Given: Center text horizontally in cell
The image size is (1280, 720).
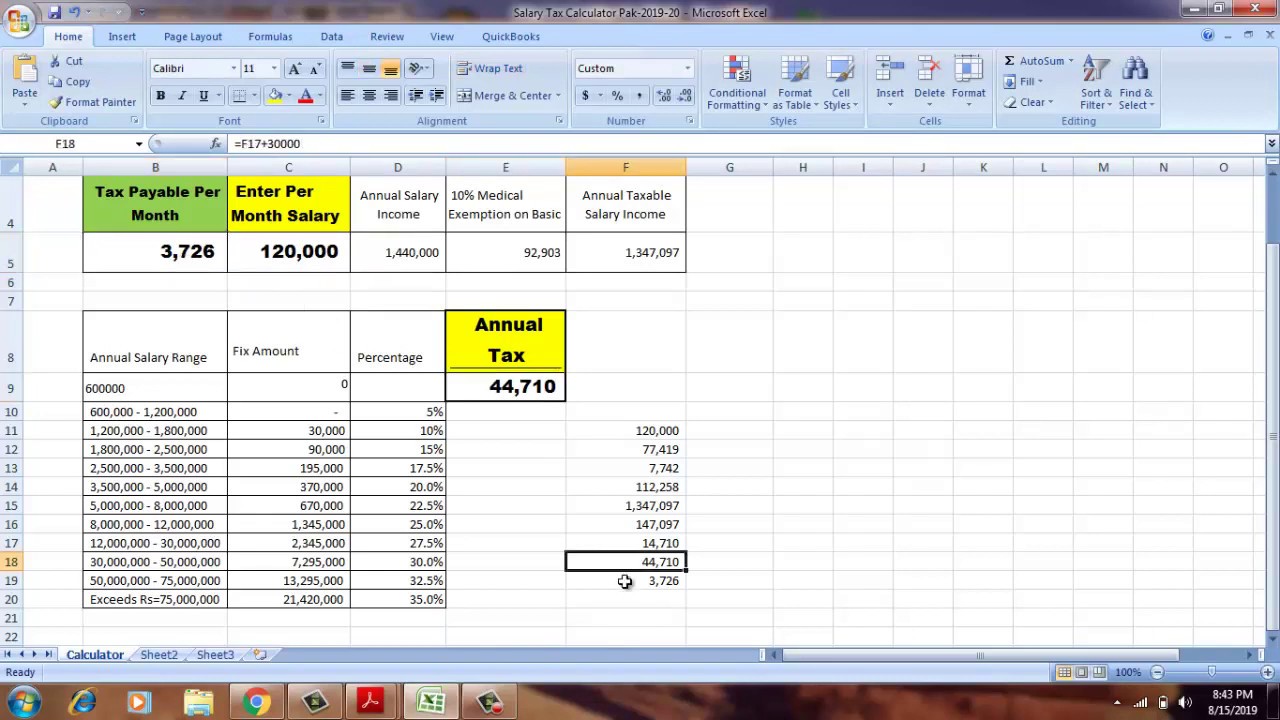Looking at the screenshot, I should tap(369, 96).
